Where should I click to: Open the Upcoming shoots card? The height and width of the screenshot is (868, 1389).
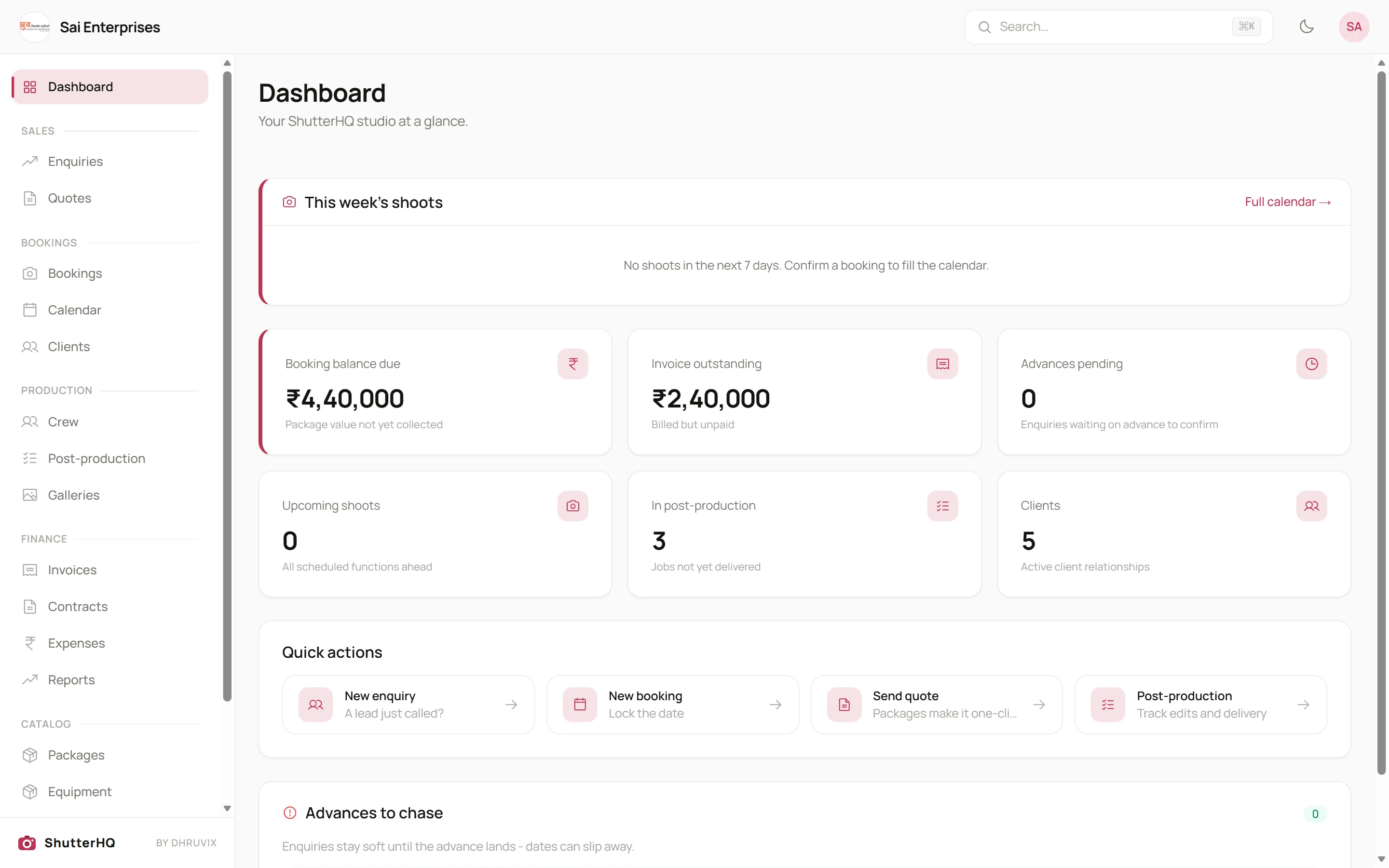tap(435, 534)
